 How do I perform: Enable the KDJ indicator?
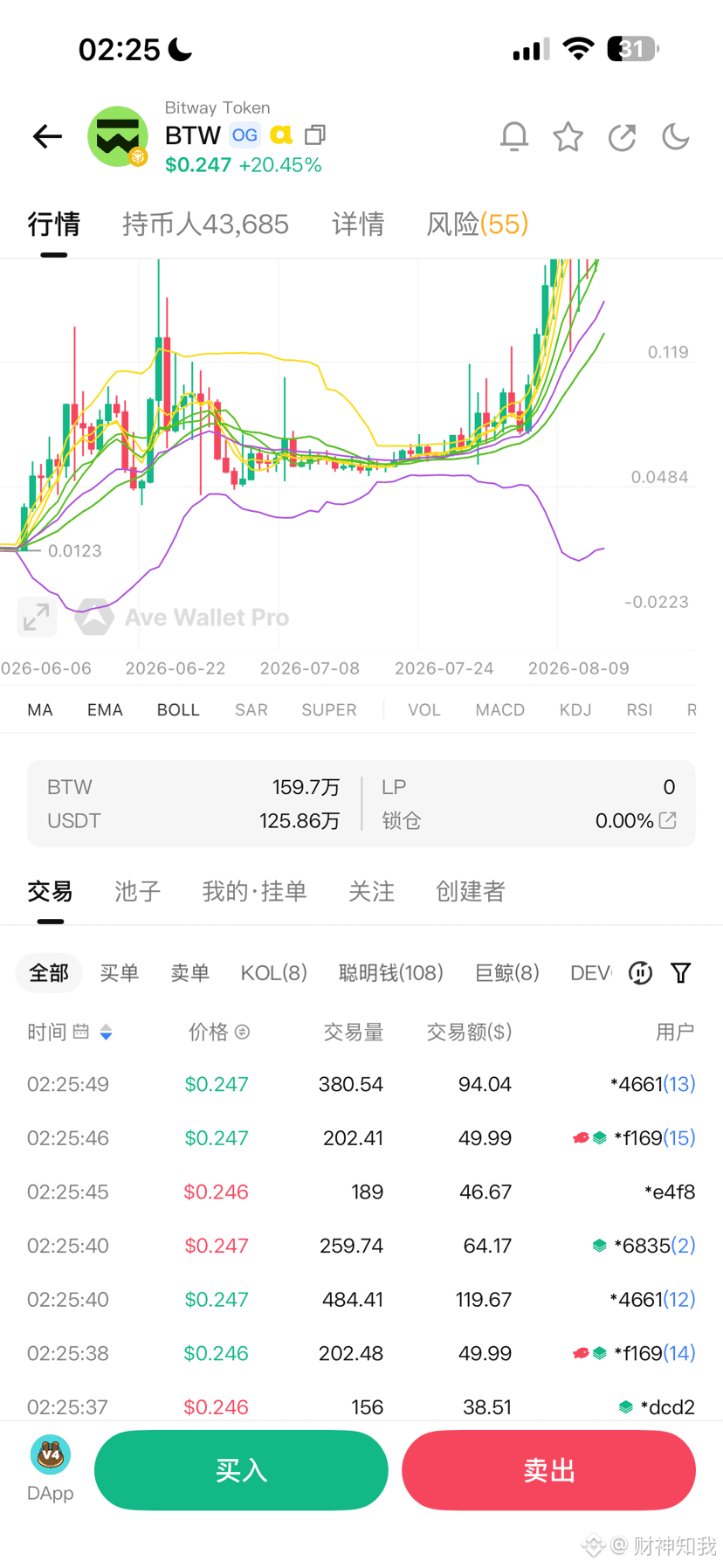[575, 709]
